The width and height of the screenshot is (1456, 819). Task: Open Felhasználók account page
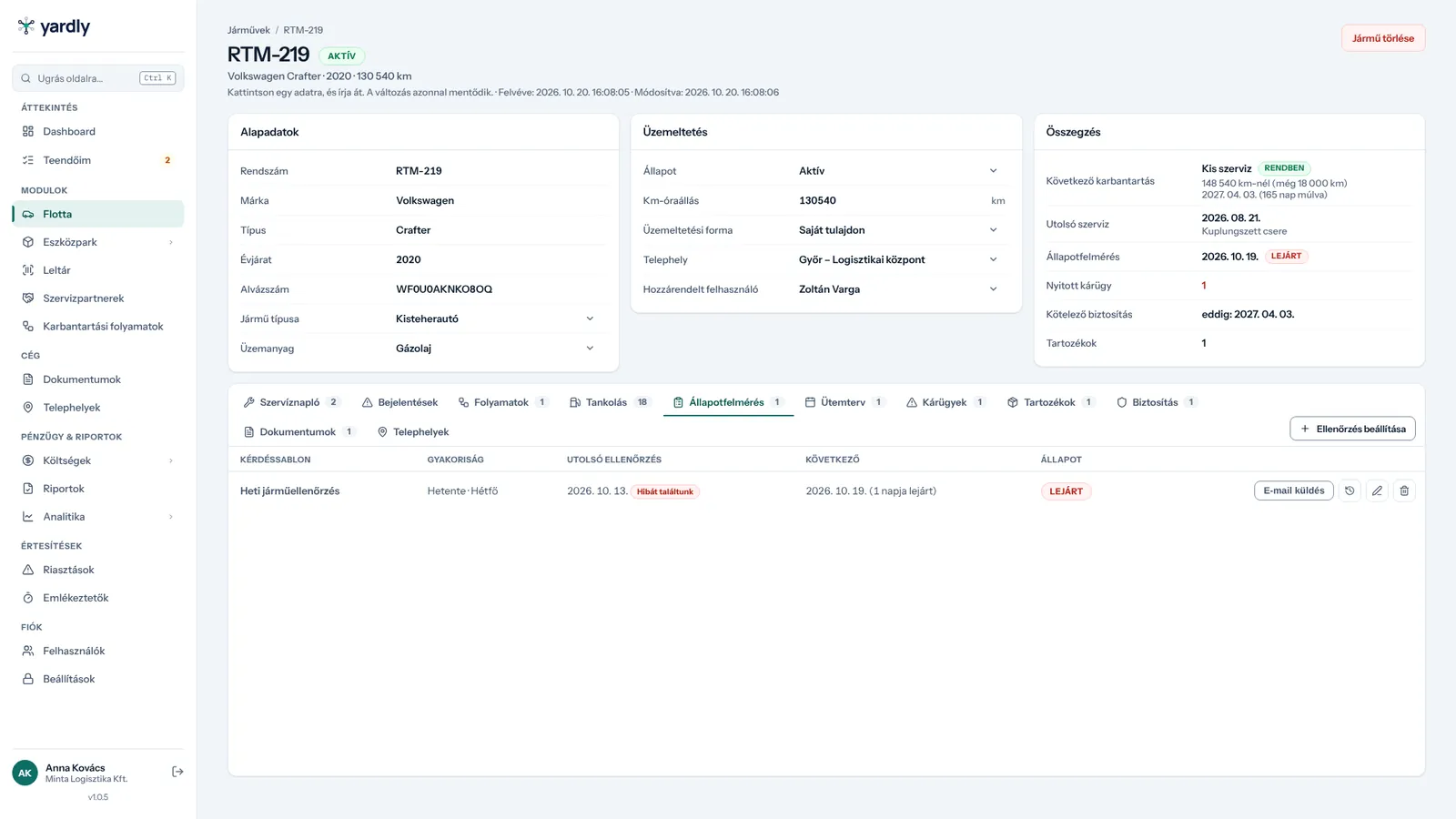[x=98, y=651]
